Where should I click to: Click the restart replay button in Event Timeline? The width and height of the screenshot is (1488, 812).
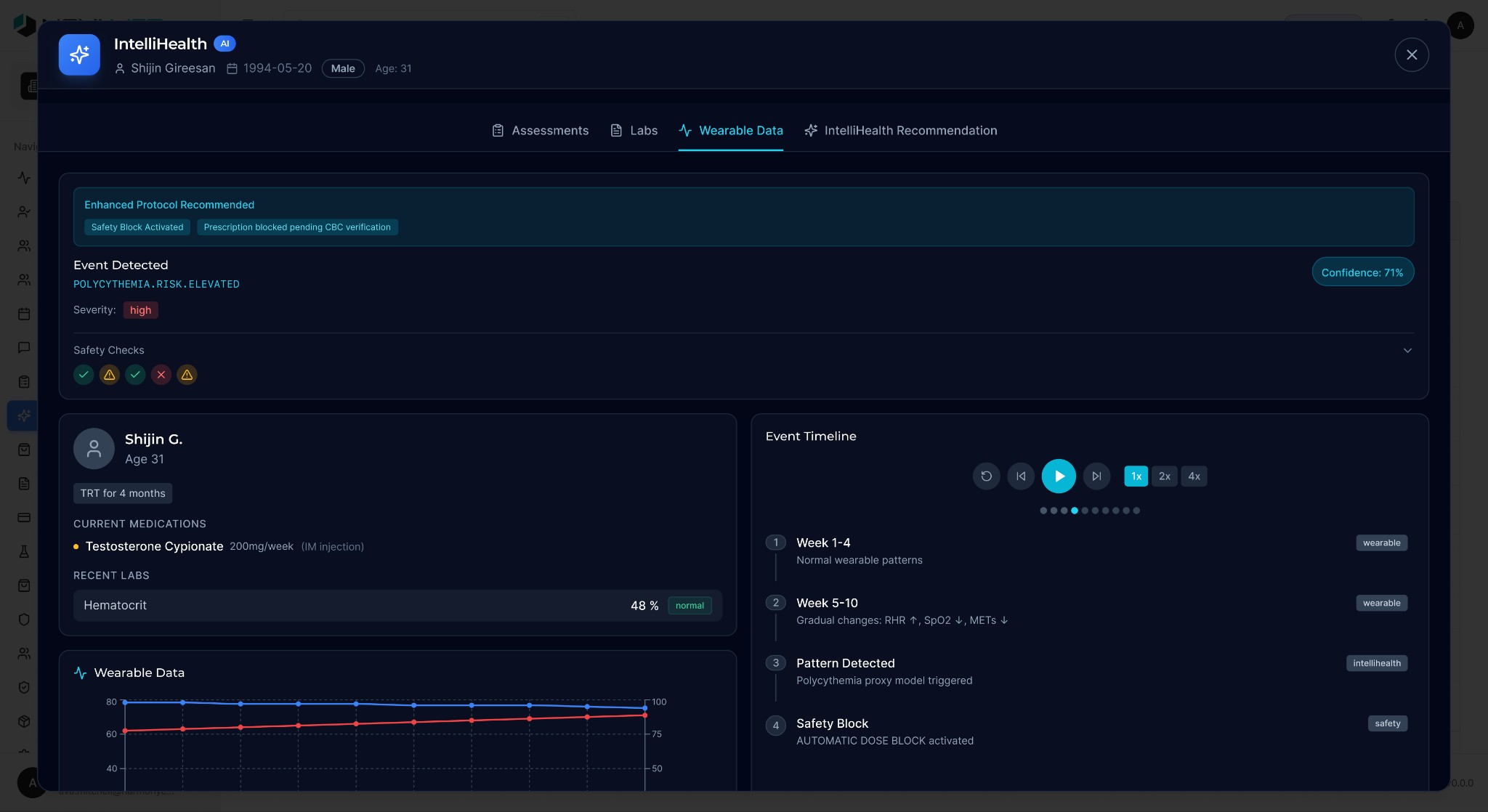click(985, 476)
